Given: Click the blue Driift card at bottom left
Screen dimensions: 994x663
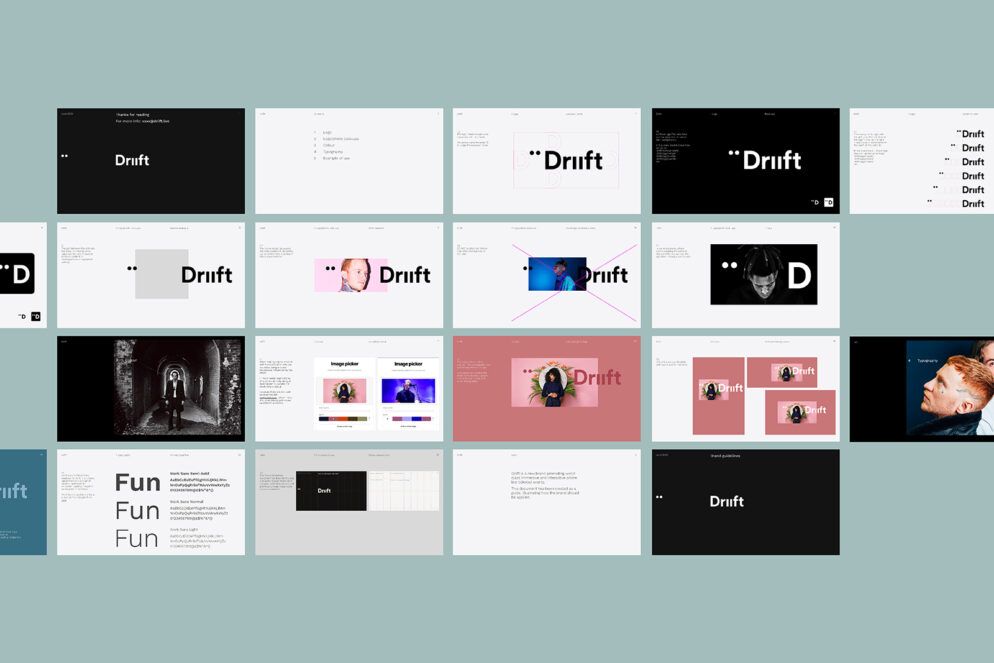Looking at the screenshot, I should (20, 501).
